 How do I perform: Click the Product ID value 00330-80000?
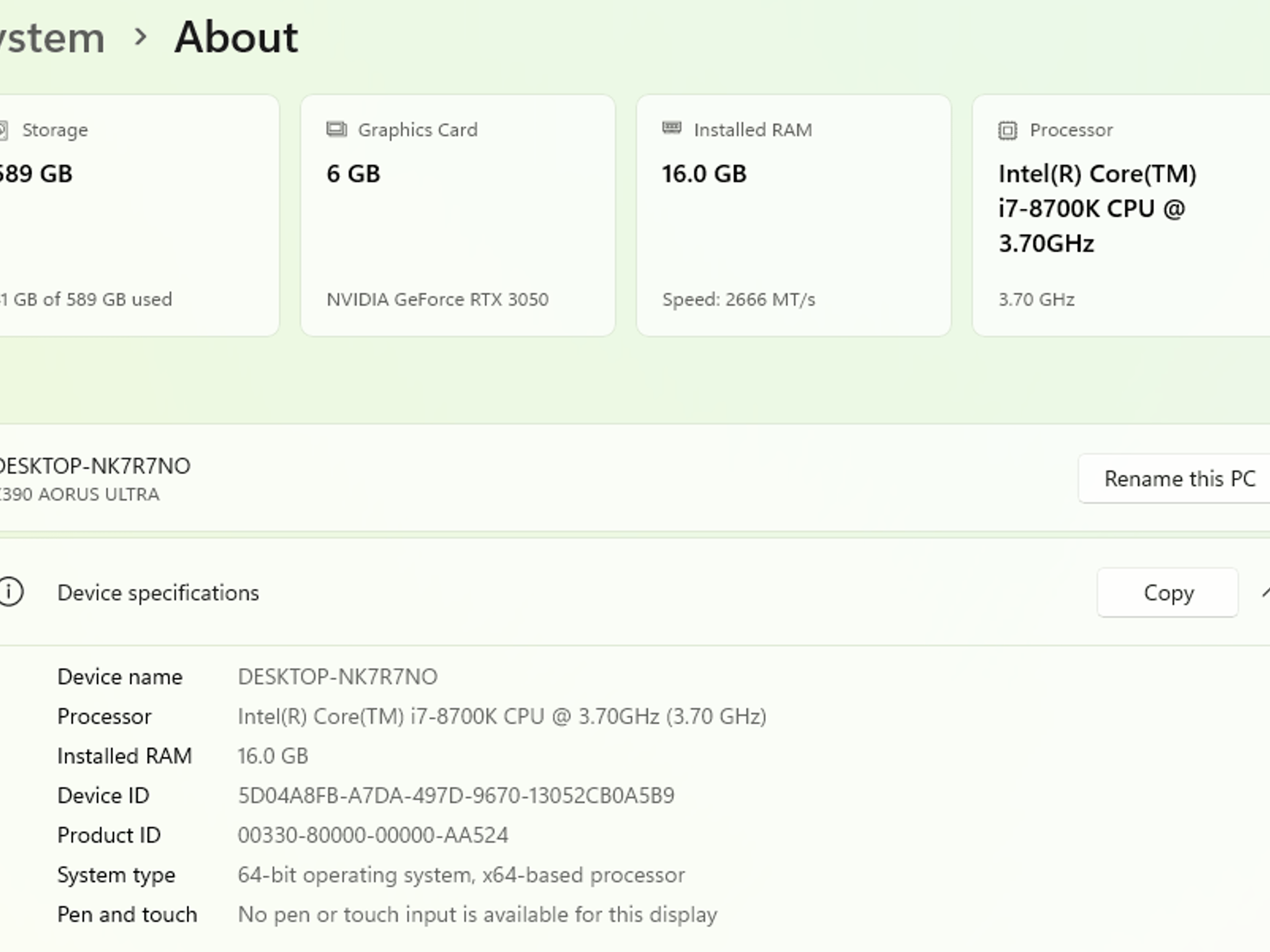(373, 835)
